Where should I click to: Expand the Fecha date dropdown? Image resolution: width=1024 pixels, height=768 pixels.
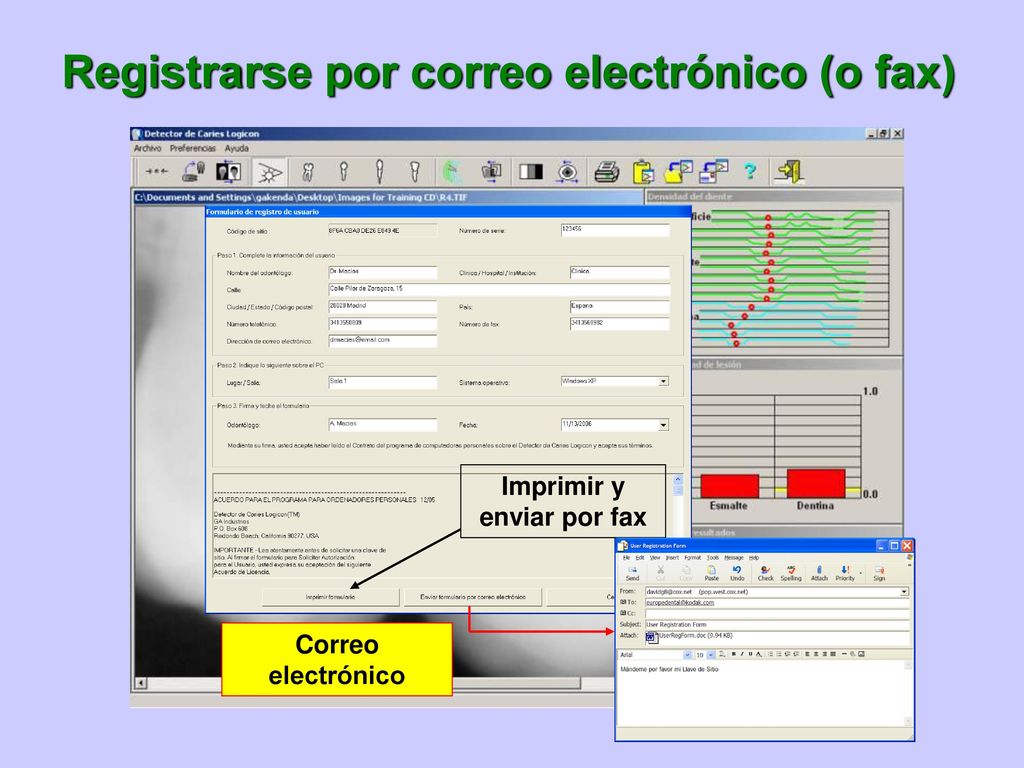click(664, 425)
